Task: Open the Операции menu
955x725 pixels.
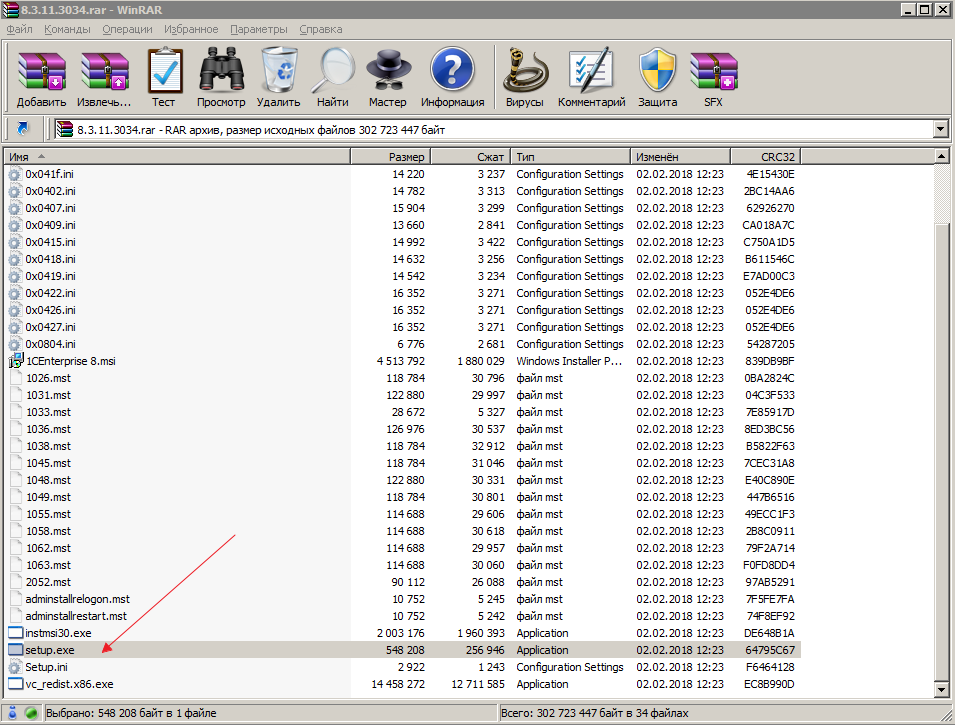Action: (x=127, y=29)
